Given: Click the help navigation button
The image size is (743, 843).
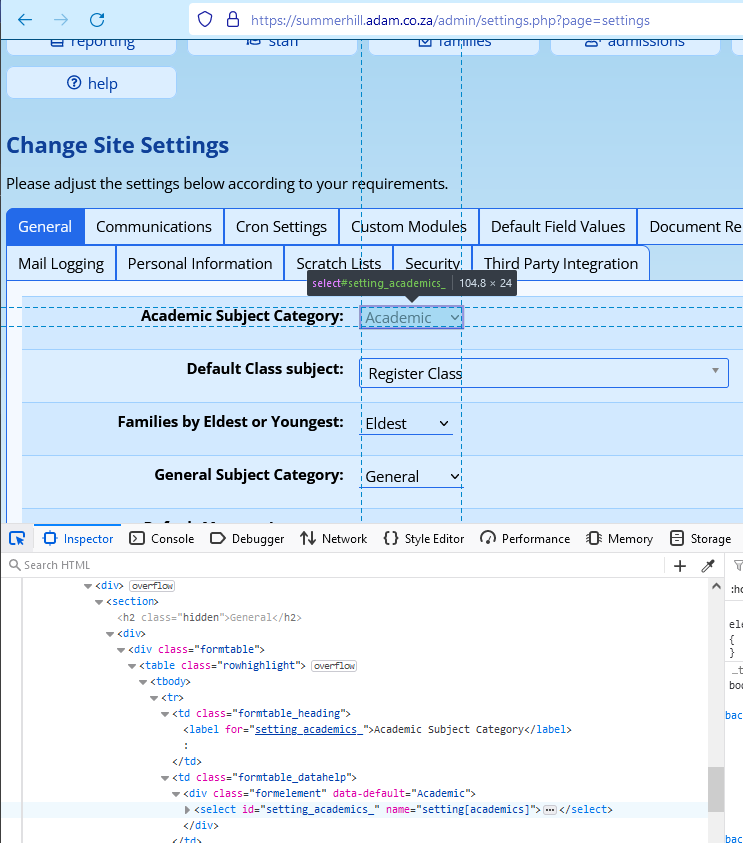Looking at the screenshot, I should [x=91, y=83].
